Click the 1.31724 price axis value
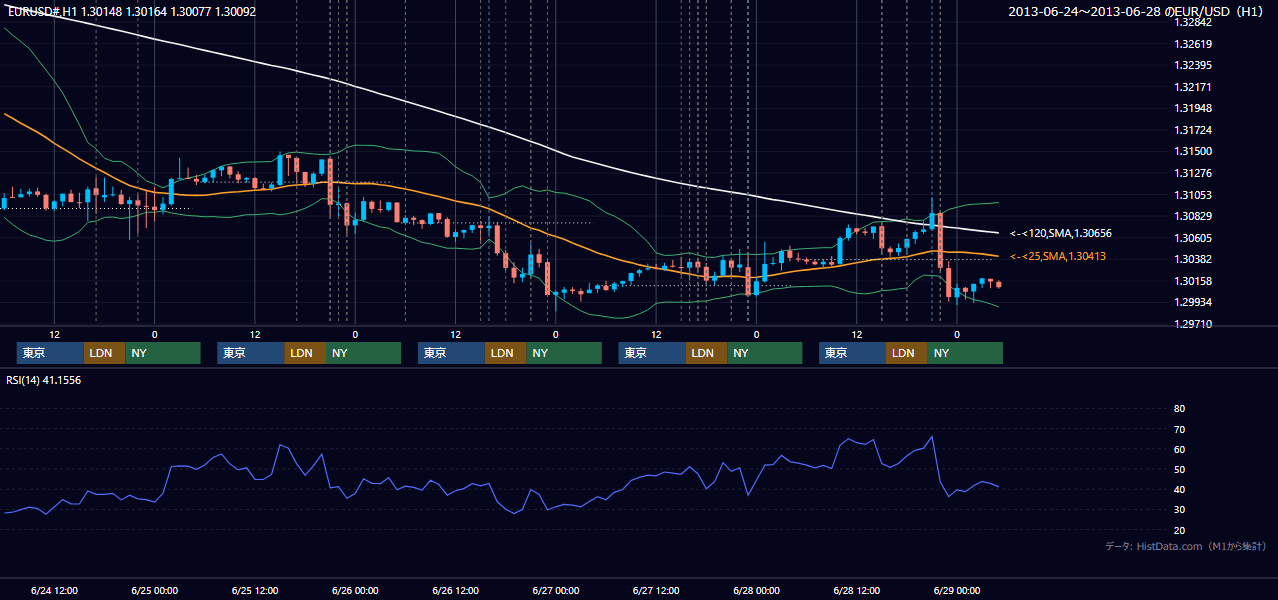Viewport: 1278px width, 600px height. [x=1194, y=130]
